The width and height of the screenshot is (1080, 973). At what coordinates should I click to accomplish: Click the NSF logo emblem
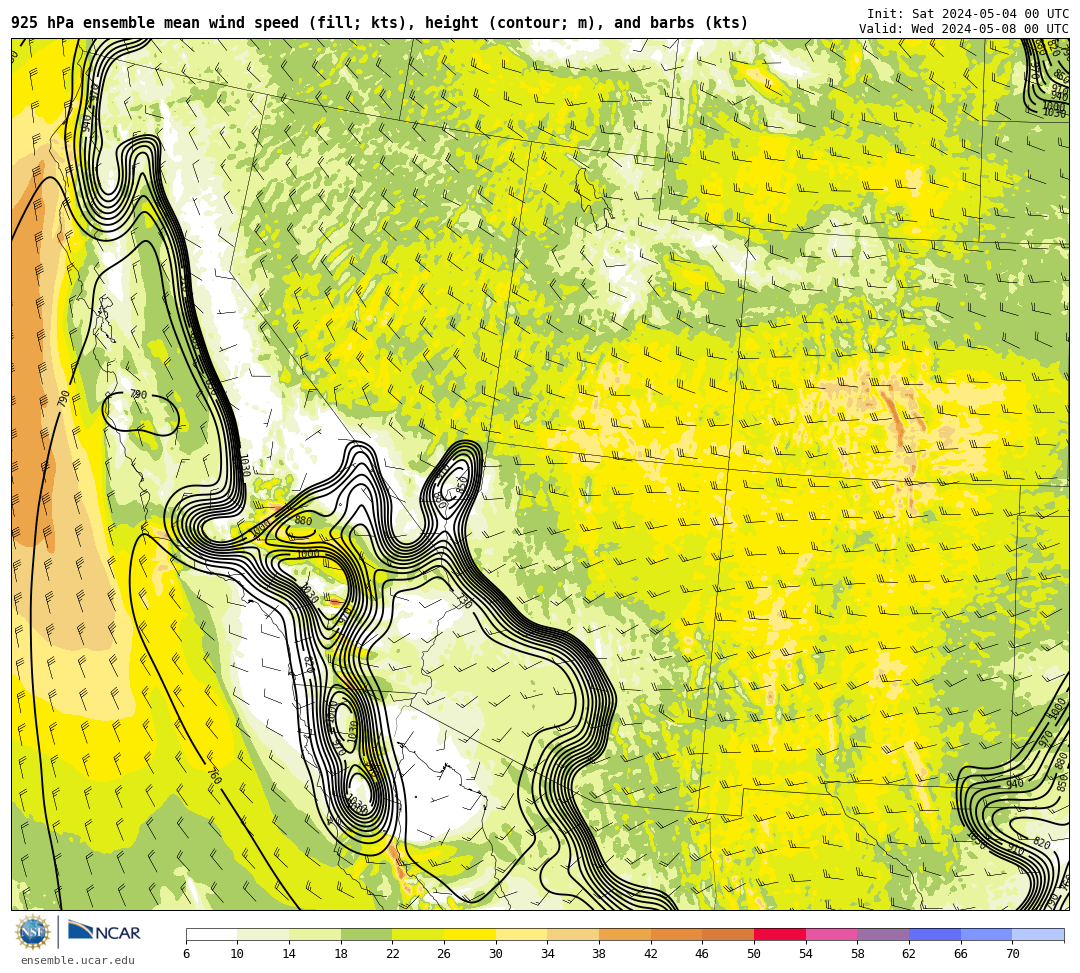coord(32,932)
